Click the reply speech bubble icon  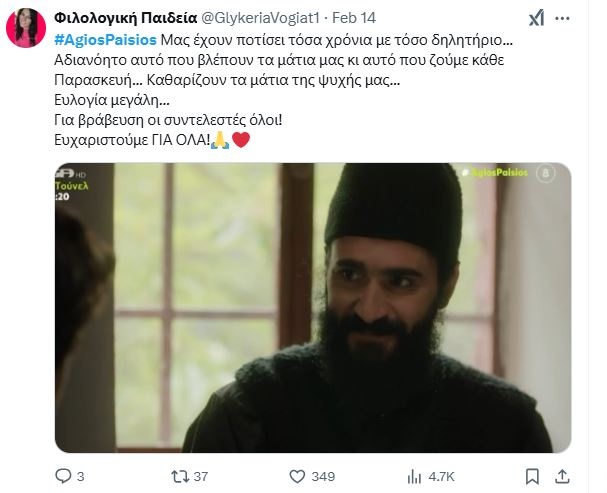(x=63, y=476)
